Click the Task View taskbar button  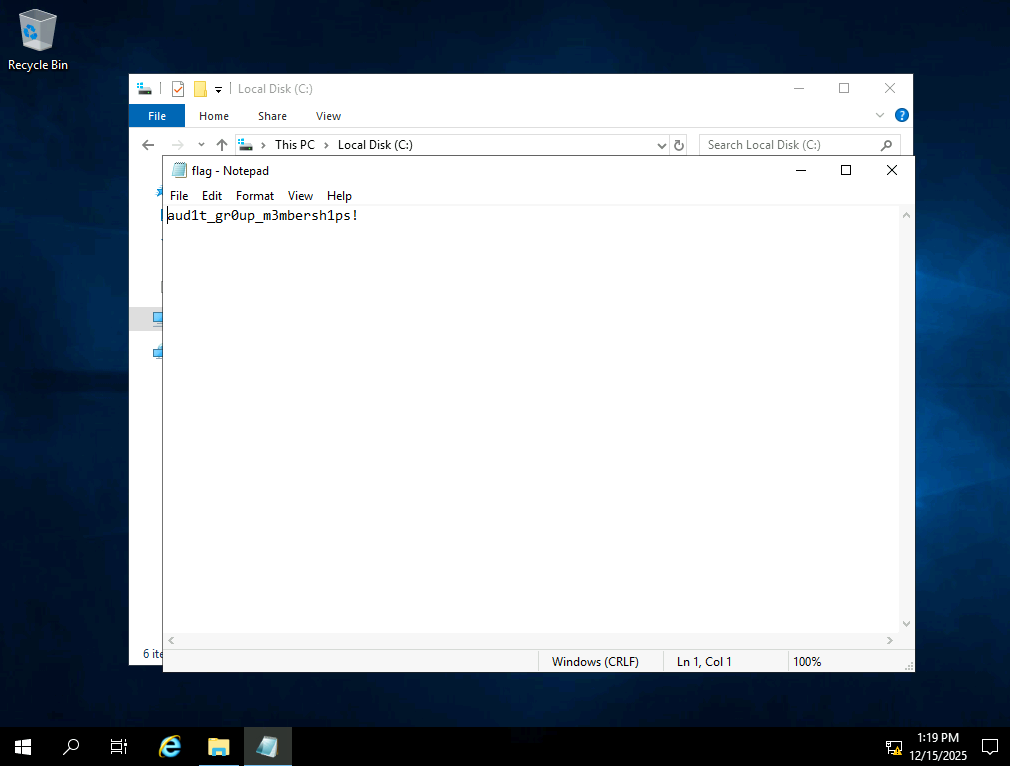tap(118, 746)
